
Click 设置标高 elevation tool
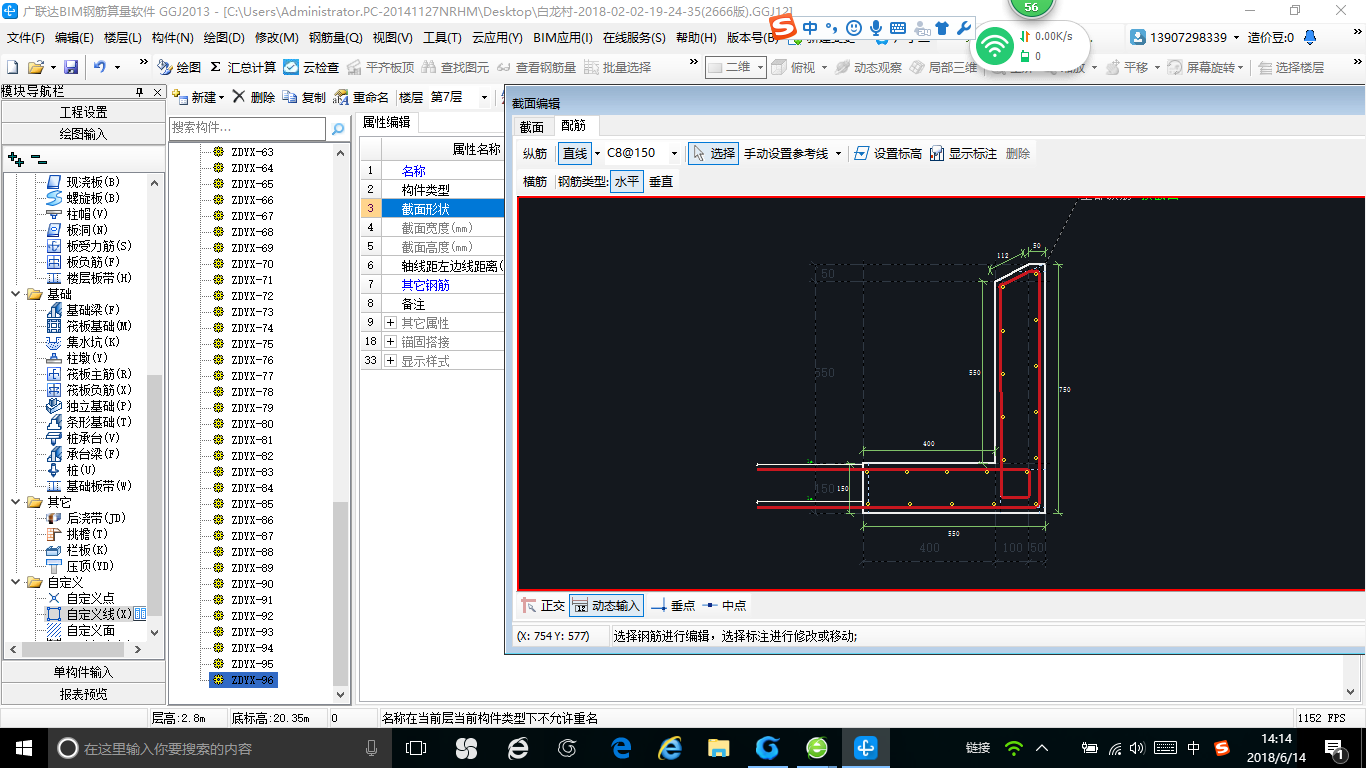click(x=888, y=153)
